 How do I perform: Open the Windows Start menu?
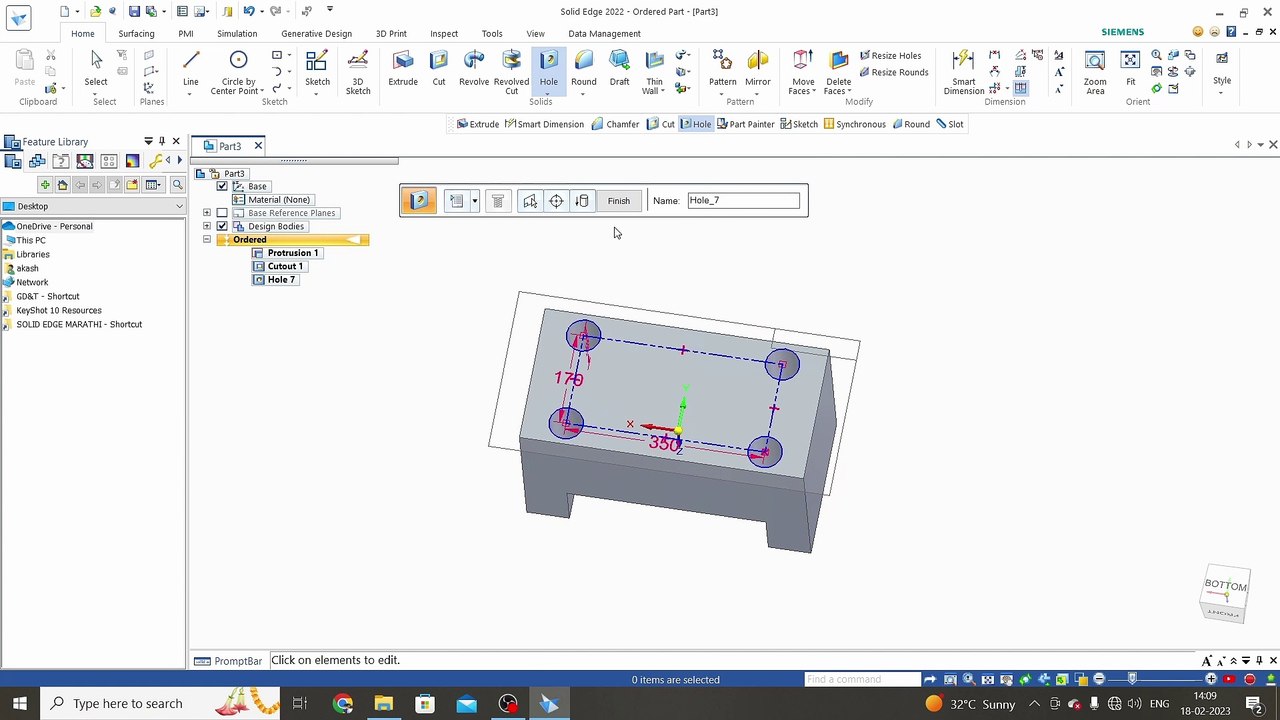[20, 703]
